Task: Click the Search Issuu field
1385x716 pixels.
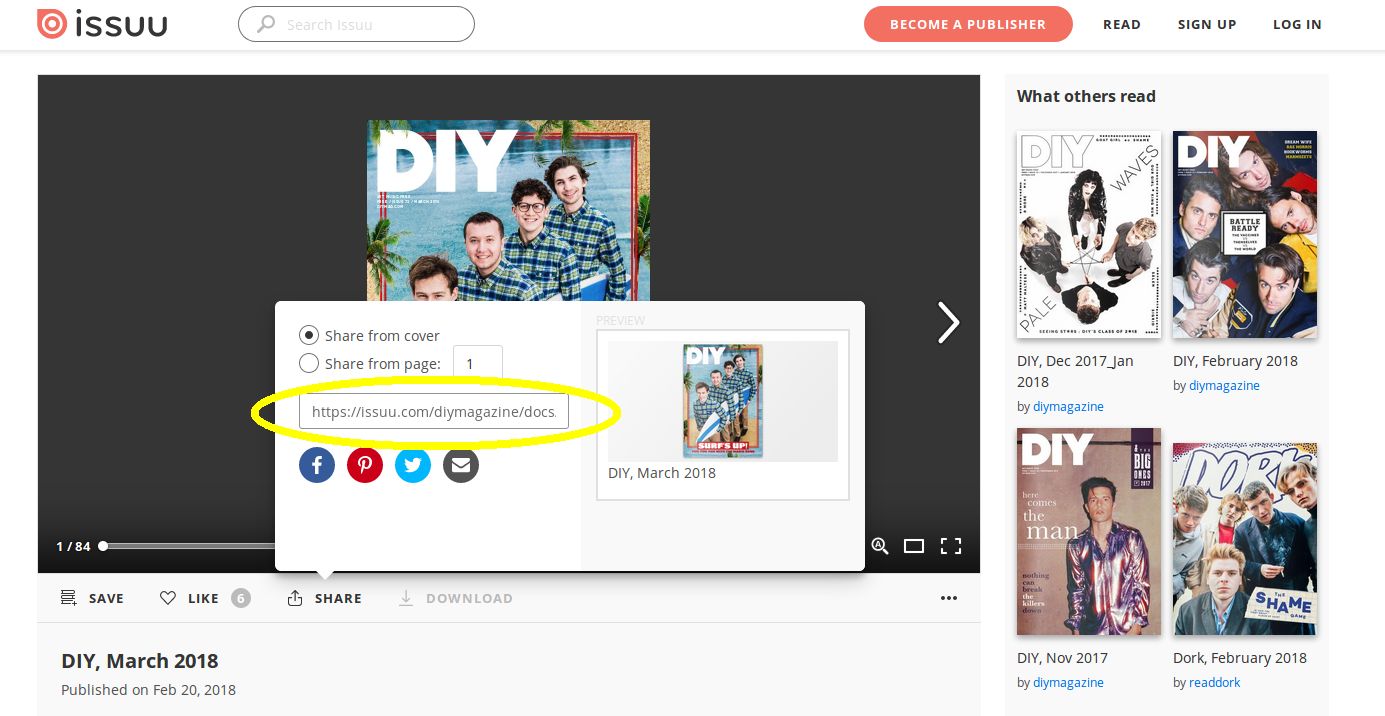Action: (x=356, y=24)
